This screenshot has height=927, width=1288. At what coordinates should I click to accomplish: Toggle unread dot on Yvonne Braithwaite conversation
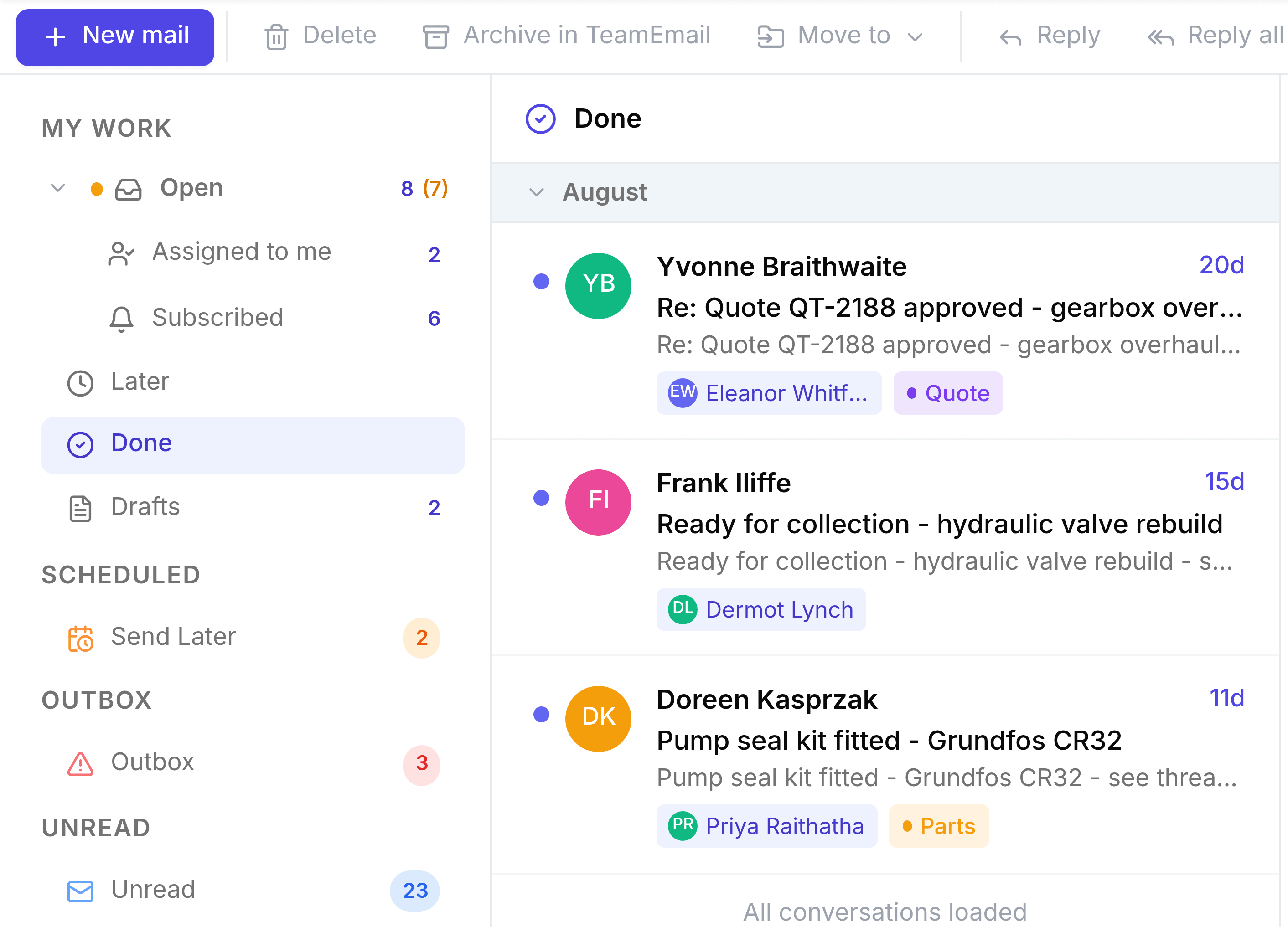(541, 281)
